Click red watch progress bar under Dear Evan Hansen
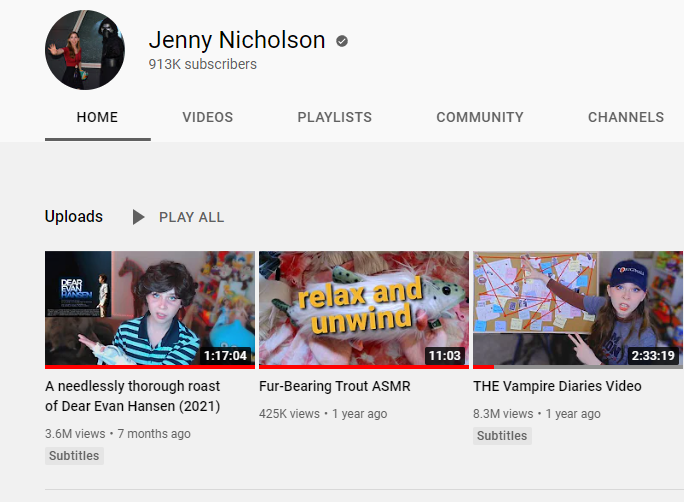The width and height of the screenshot is (684, 502). (x=150, y=367)
